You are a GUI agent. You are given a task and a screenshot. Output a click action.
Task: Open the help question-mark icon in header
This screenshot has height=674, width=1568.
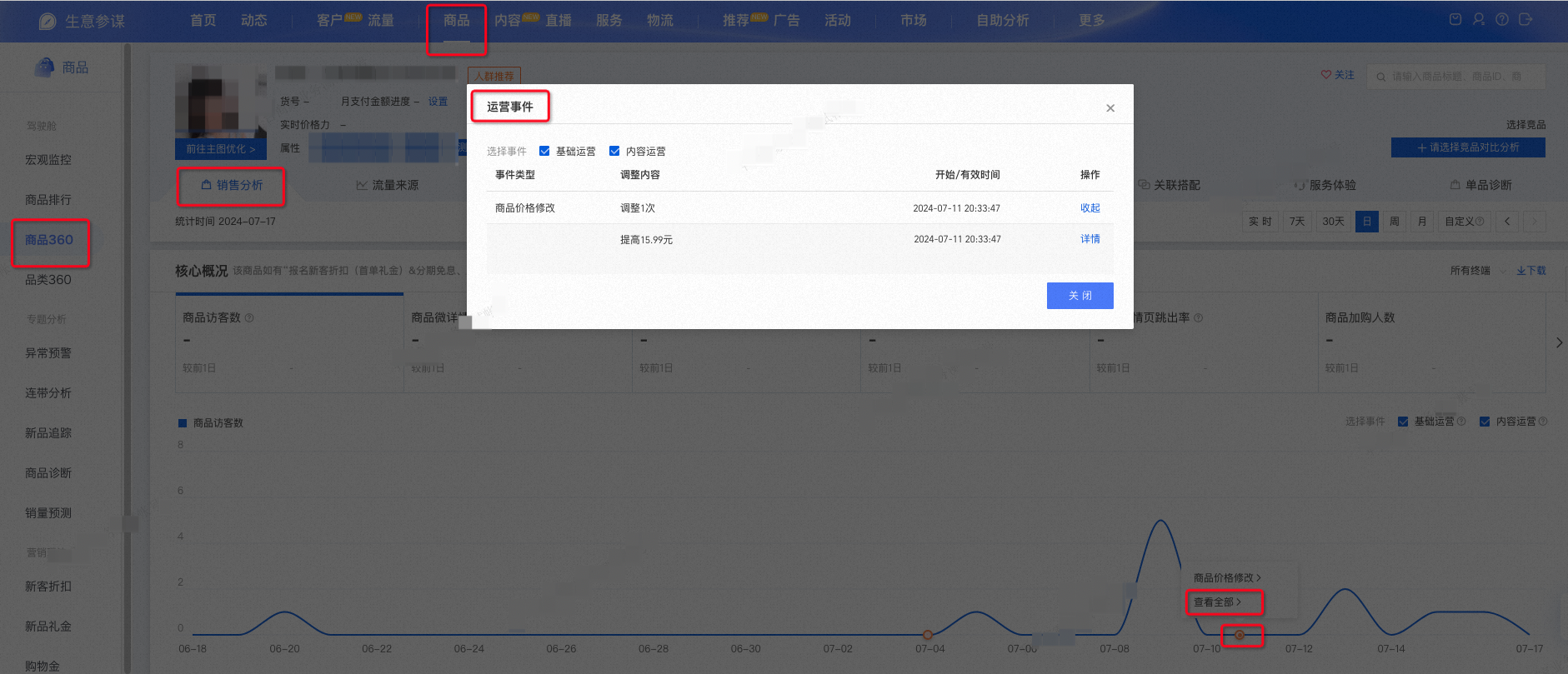pyautogui.click(x=1502, y=19)
